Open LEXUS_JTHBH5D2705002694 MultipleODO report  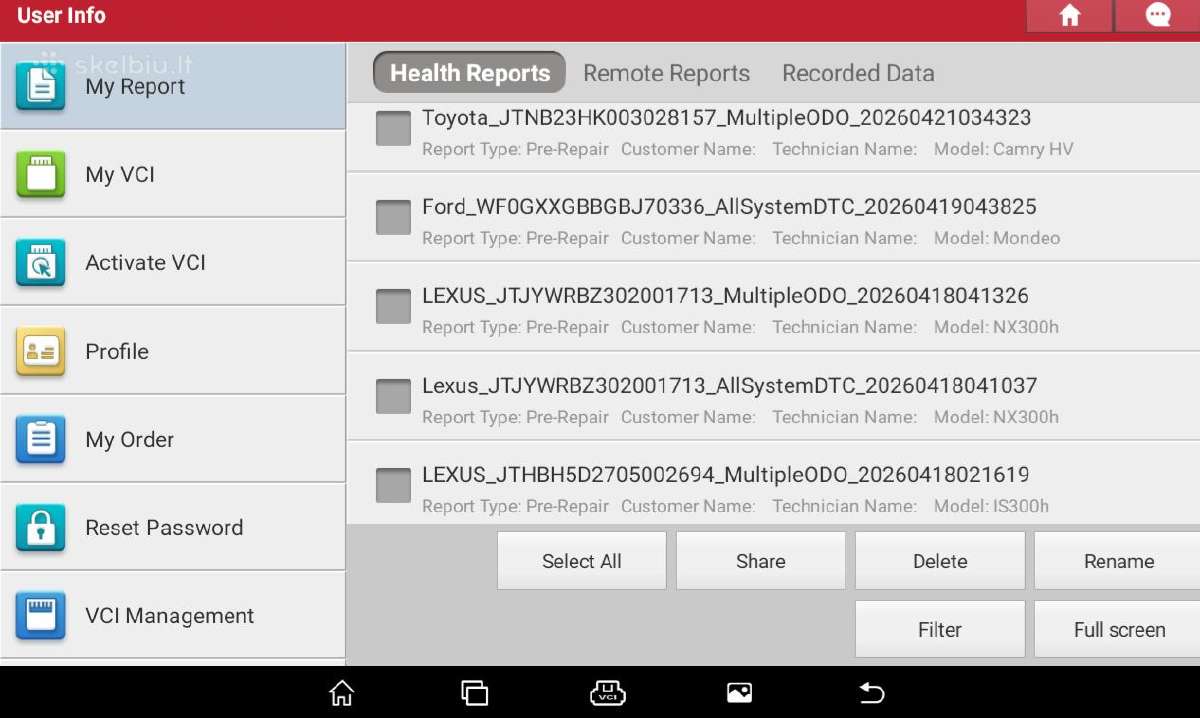(x=773, y=482)
